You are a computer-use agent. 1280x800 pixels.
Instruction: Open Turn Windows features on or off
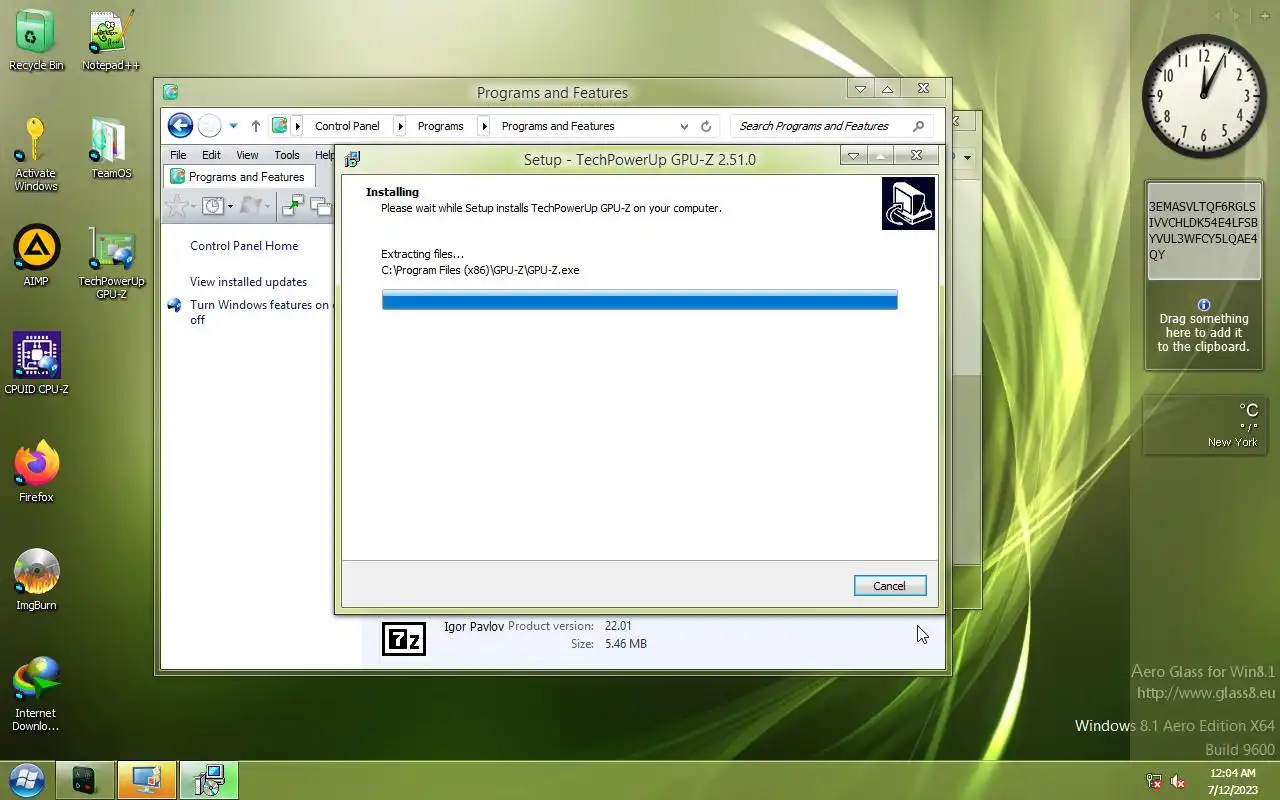(259, 312)
